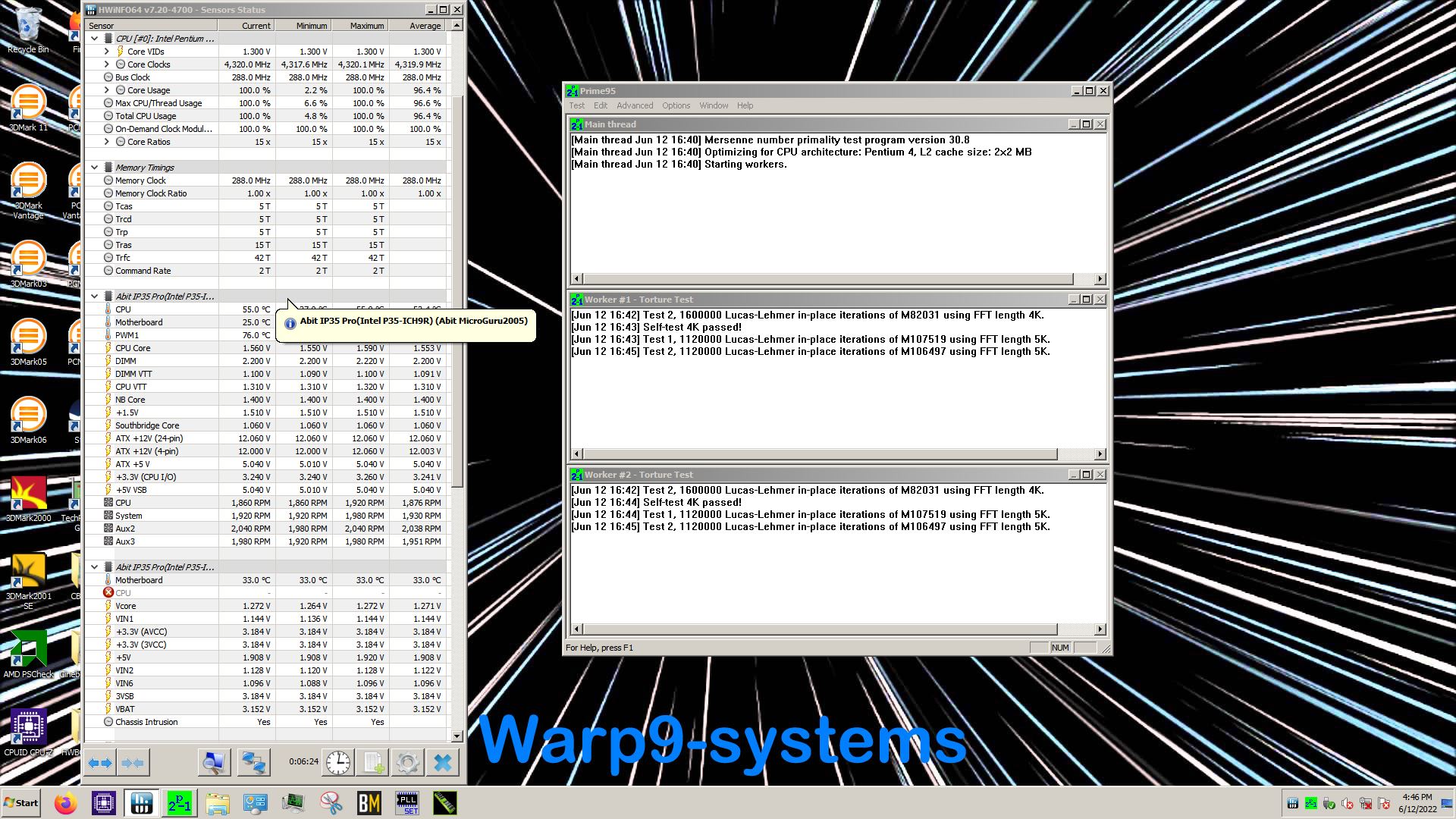The image size is (1456, 819).
Task: Open Control Panel taskbar icon
Action: 256,803
